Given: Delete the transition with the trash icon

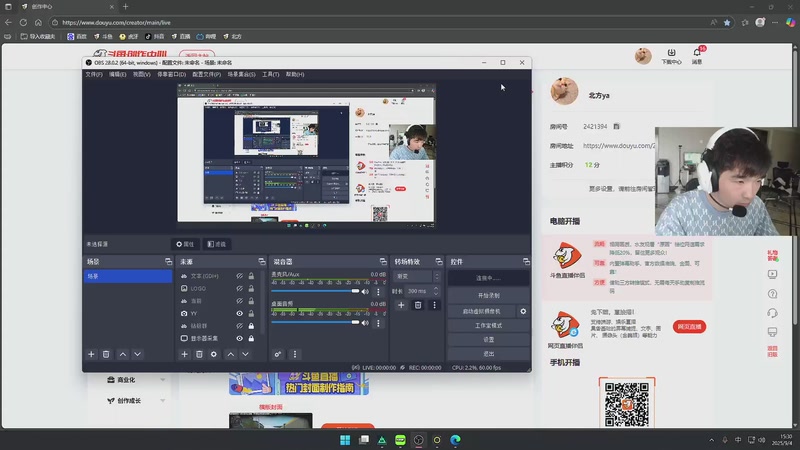Looking at the screenshot, I should pos(418,305).
